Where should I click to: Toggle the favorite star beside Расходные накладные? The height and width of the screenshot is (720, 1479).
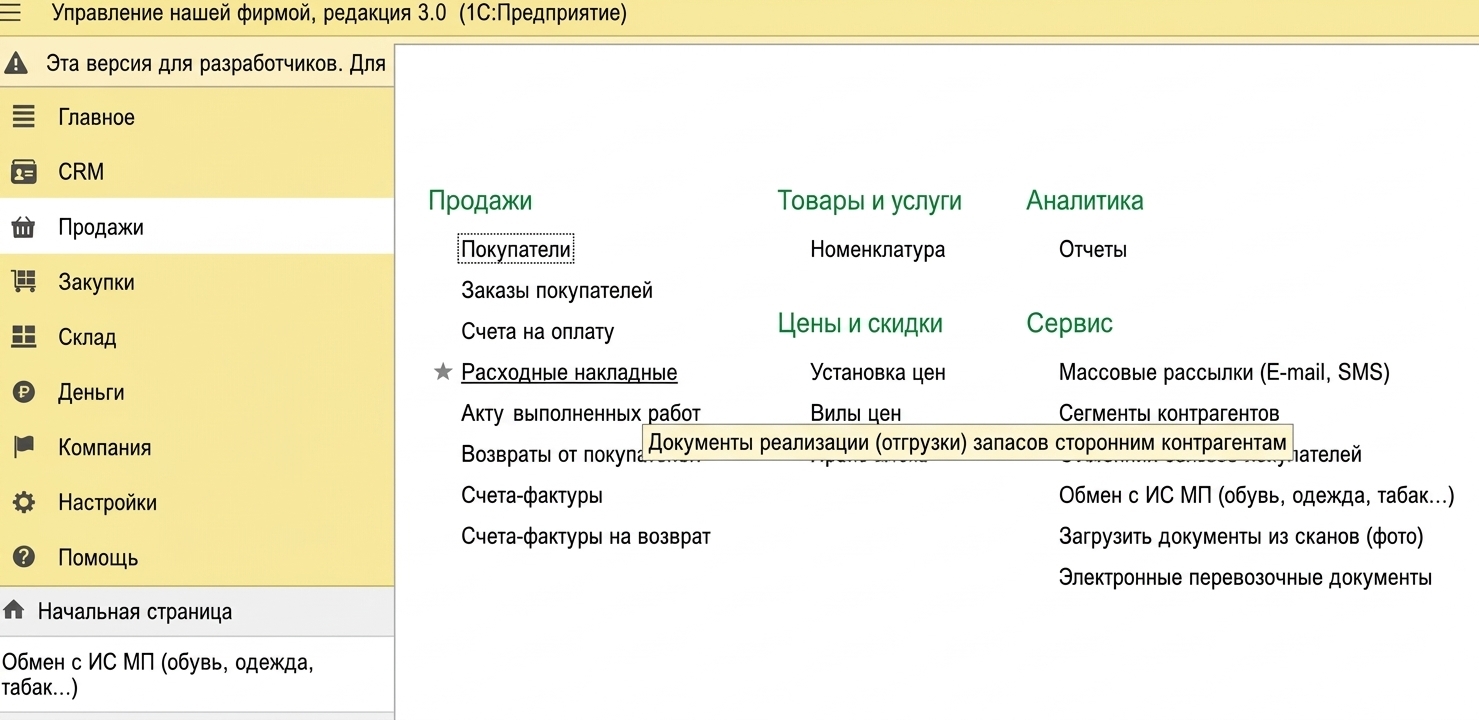443,372
